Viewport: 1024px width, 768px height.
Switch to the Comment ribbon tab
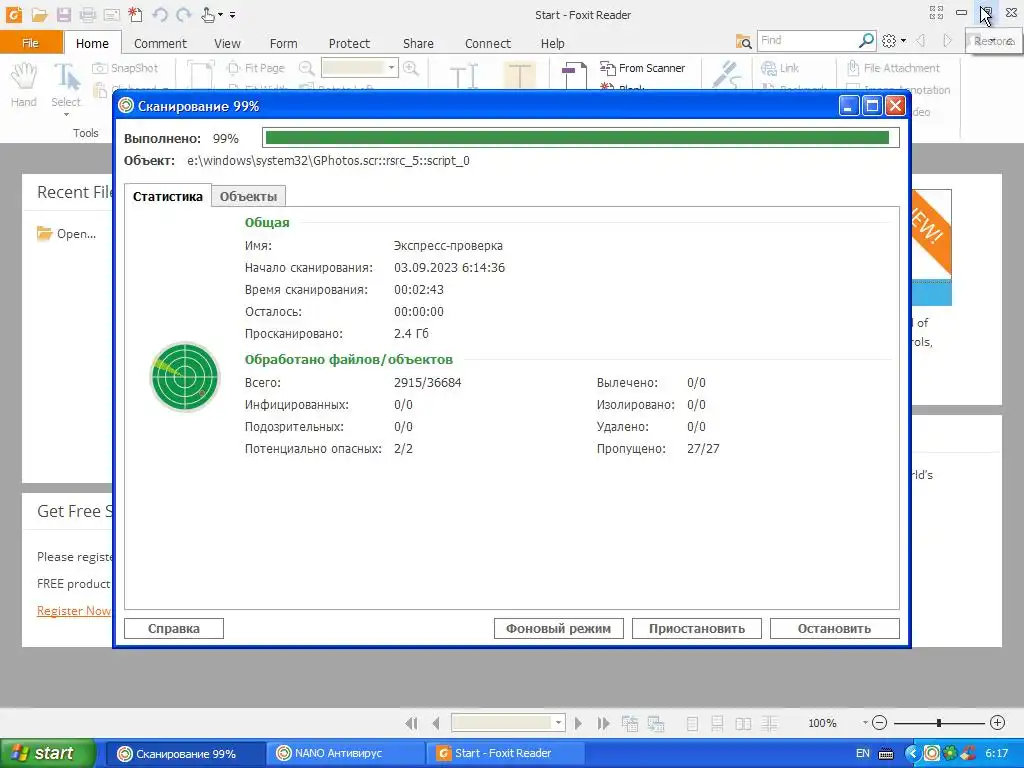(x=160, y=44)
